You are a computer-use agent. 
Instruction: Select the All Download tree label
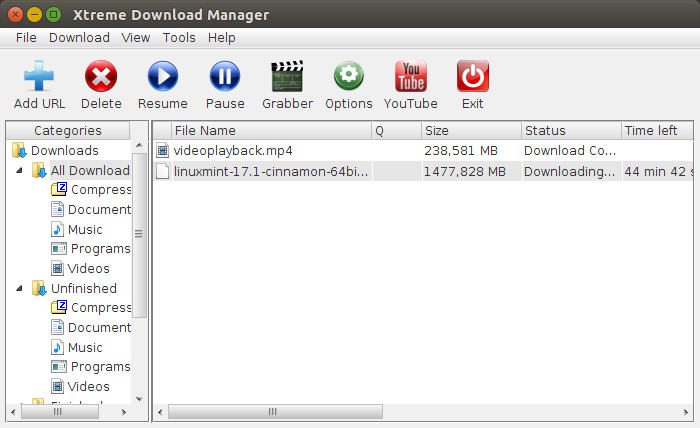click(x=90, y=170)
